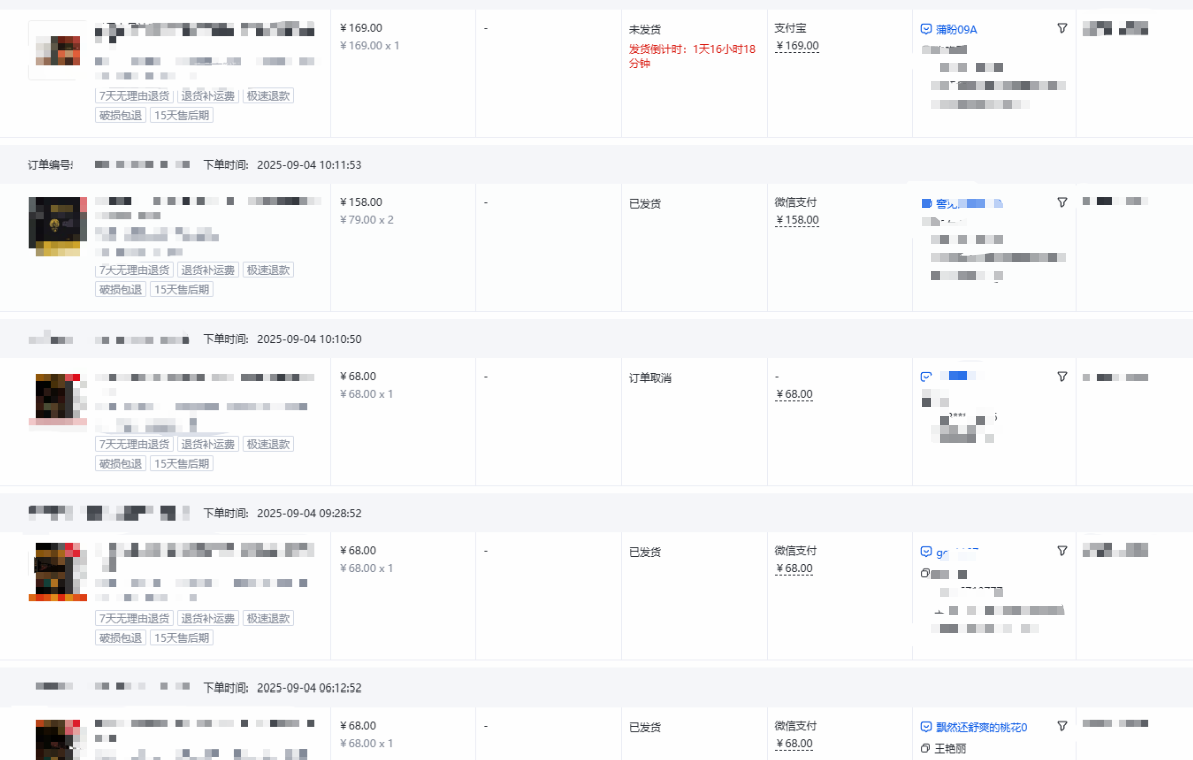Viewport: 1193px width, 760px height.
Task: Click the chat icon in the ¥158.00 order row
Action: tap(926, 203)
